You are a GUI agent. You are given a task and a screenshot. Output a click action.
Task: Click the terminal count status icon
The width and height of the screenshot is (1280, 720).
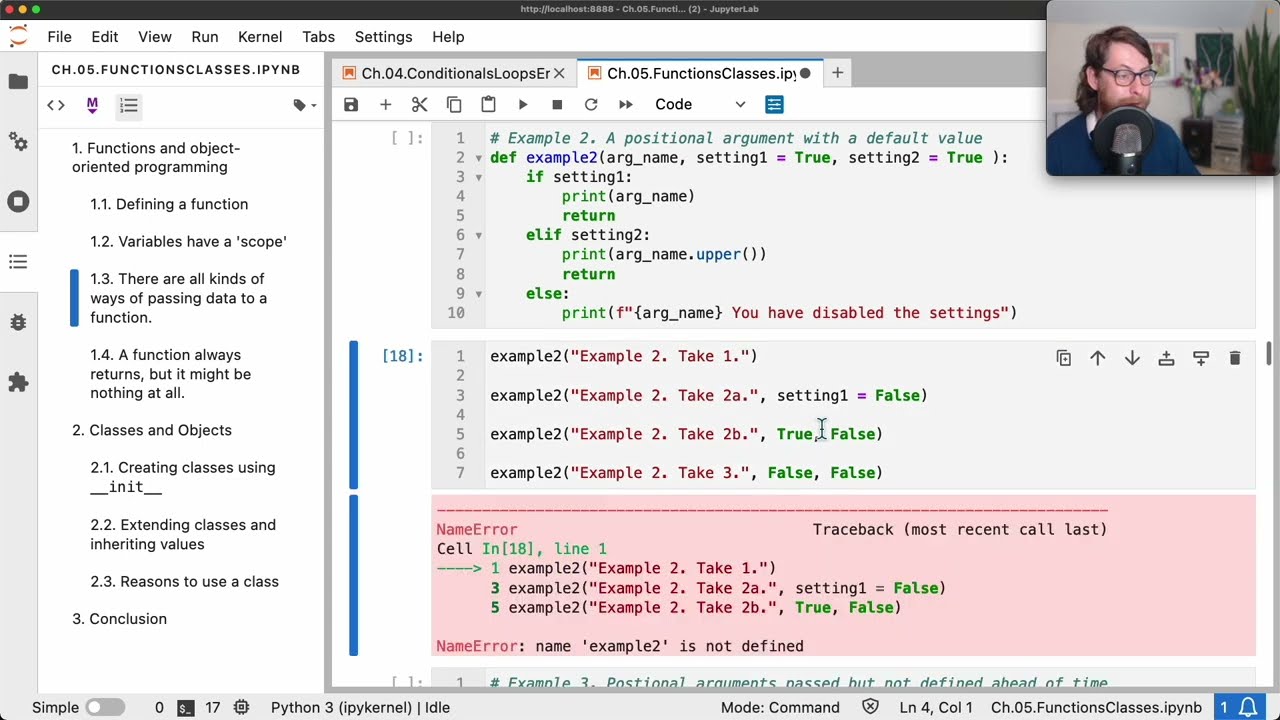pyautogui.click(x=186, y=707)
